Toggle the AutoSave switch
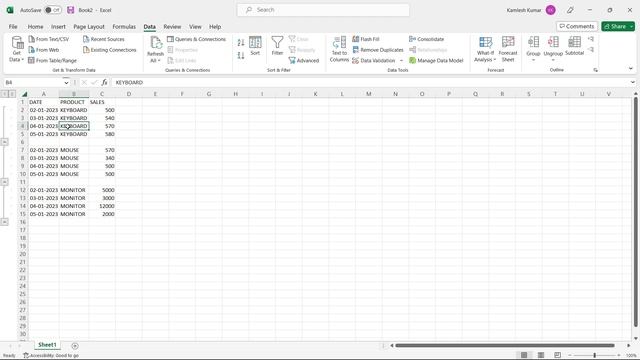Image resolution: width=640 pixels, height=360 pixels. click(x=53, y=10)
